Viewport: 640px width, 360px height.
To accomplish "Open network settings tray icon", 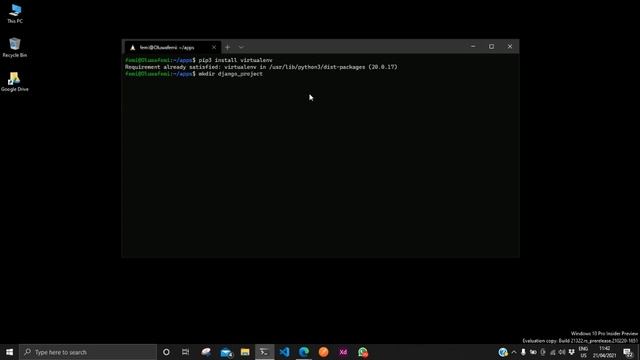I will [553, 352].
